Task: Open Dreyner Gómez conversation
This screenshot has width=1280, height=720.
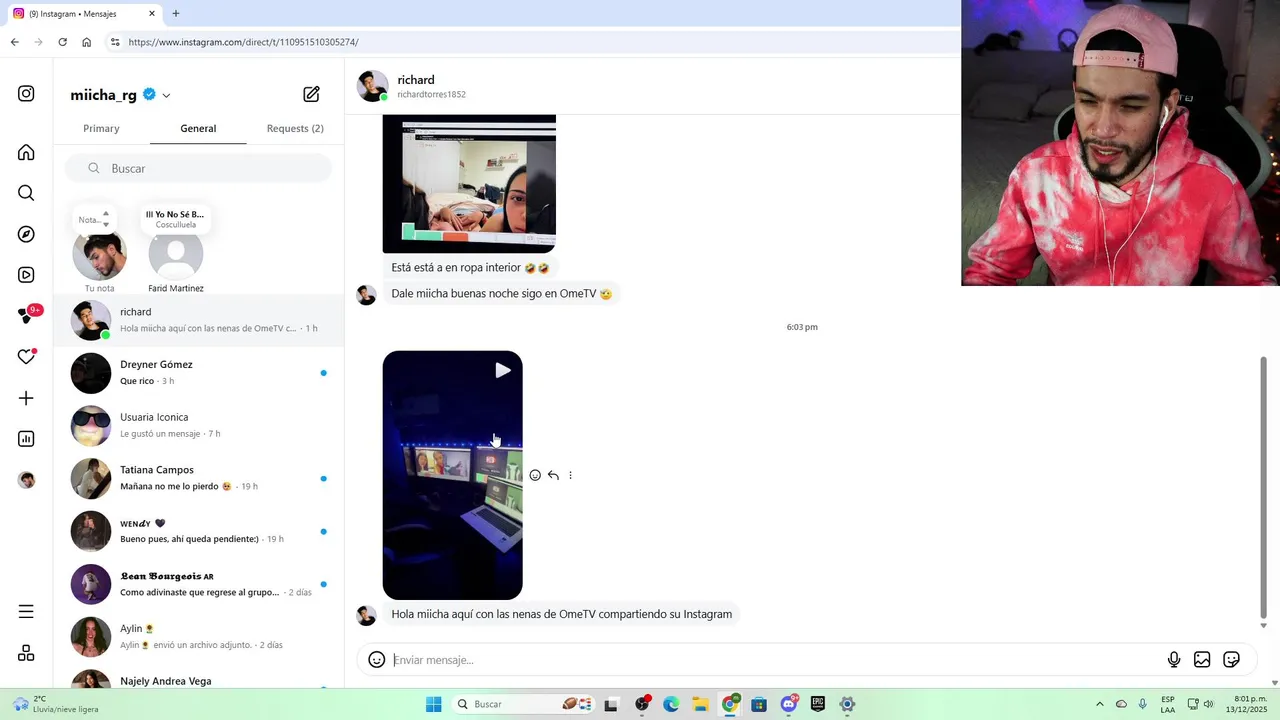Action: point(198,373)
